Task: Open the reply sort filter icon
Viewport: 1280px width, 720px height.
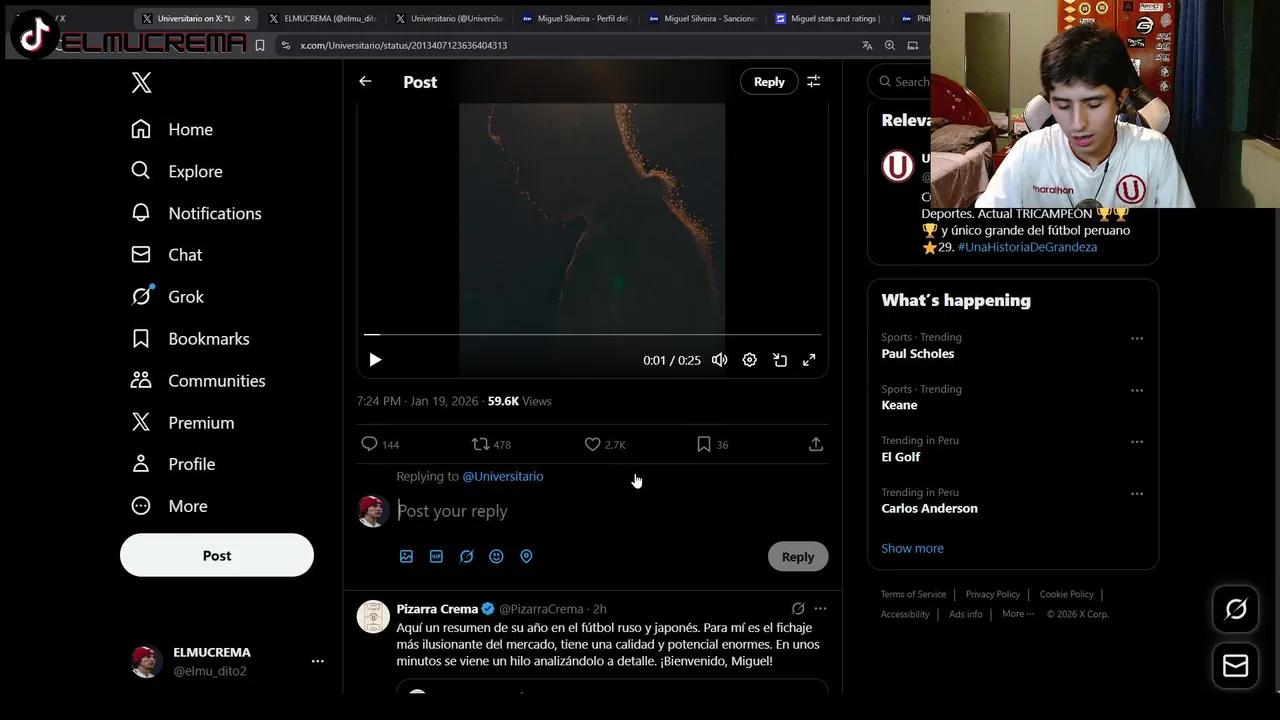Action: tap(814, 82)
